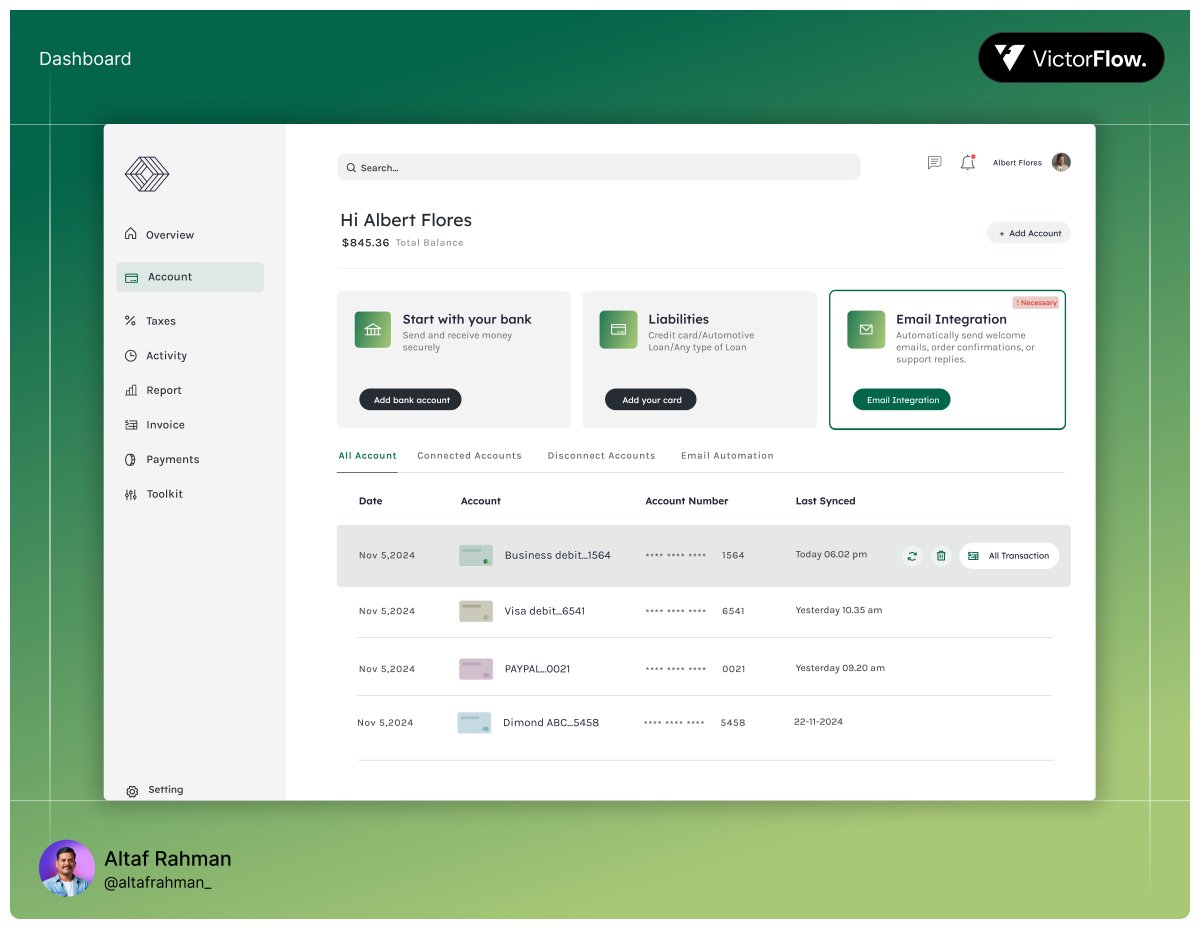Click the Email Integration button

point(902,400)
